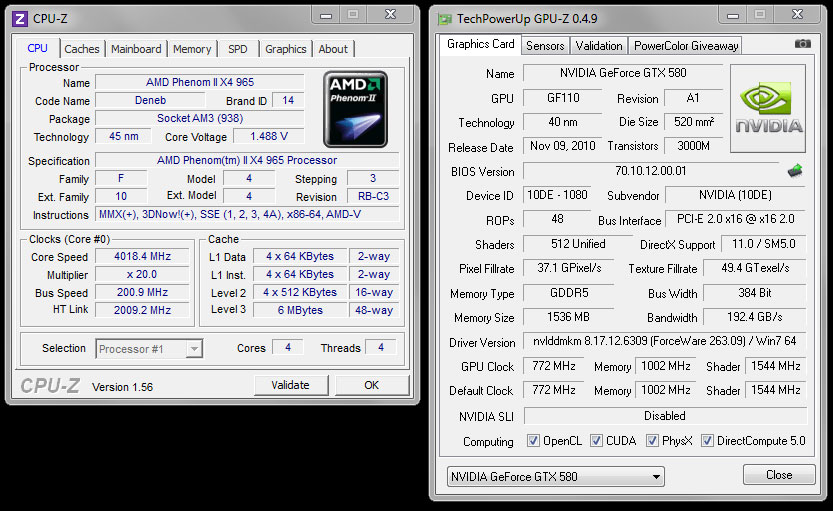Click the Release Date value Nov 09, 2010
Image resolution: width=833 pixels, height=511 pixels.
click(x=562, y=146)
